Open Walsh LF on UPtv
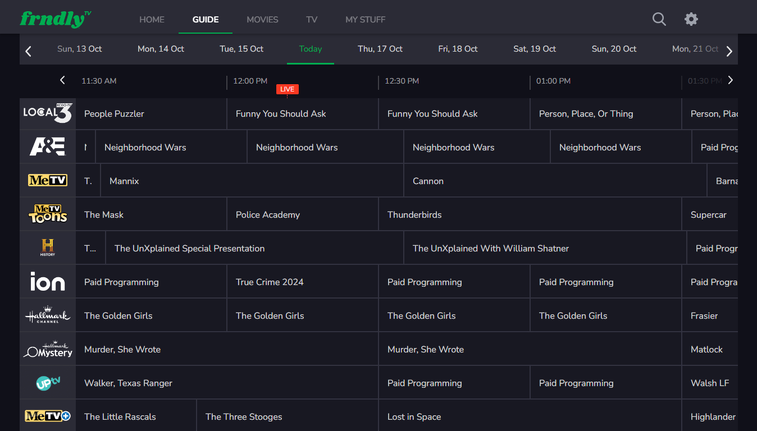The height and width of the screenshot is (431, 757). (x=710, y=383)
